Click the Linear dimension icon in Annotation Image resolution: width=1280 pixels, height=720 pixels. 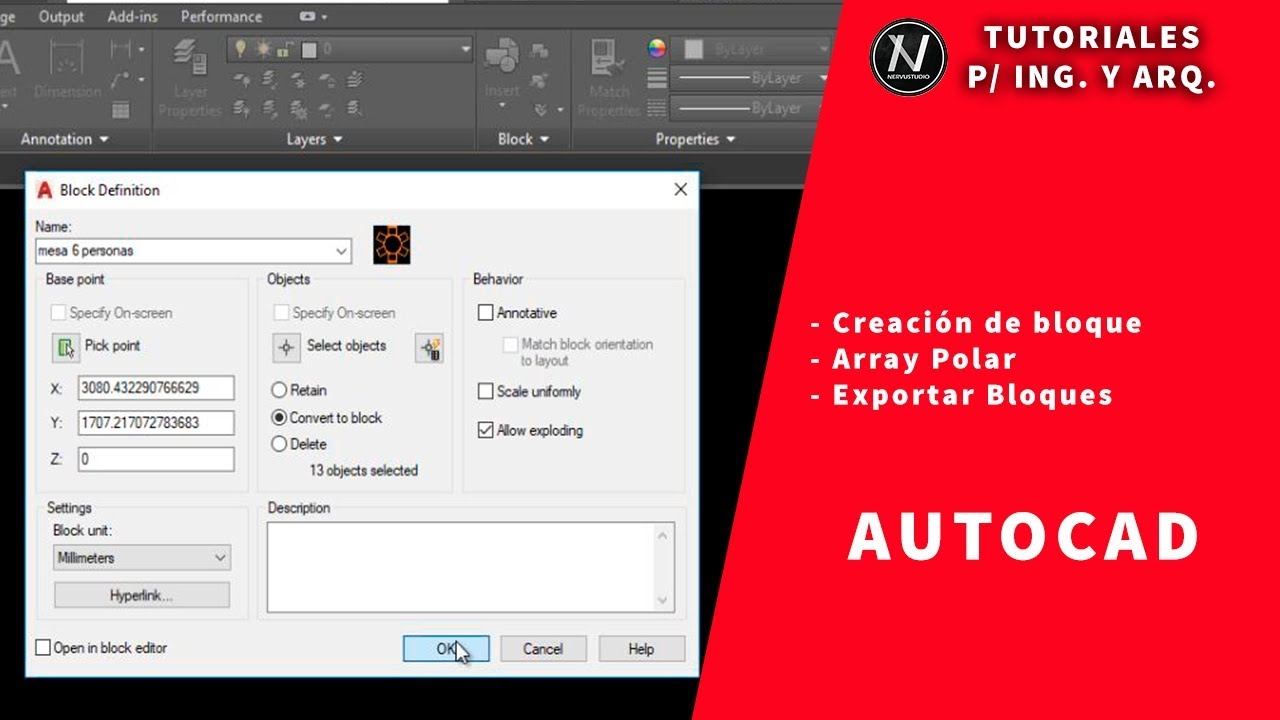(122, 48)
